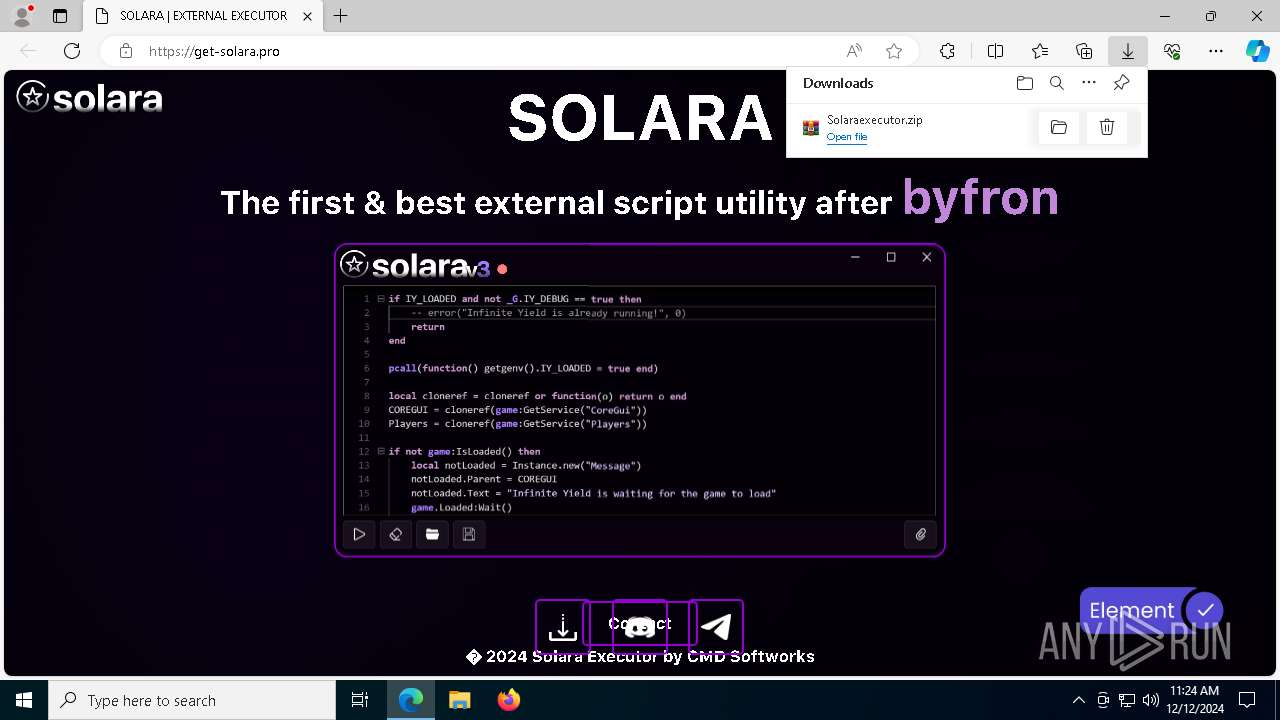Click the Edge profile avatar icon
The width and height of the screenshot is (1280, 720).
click(22, 16)
